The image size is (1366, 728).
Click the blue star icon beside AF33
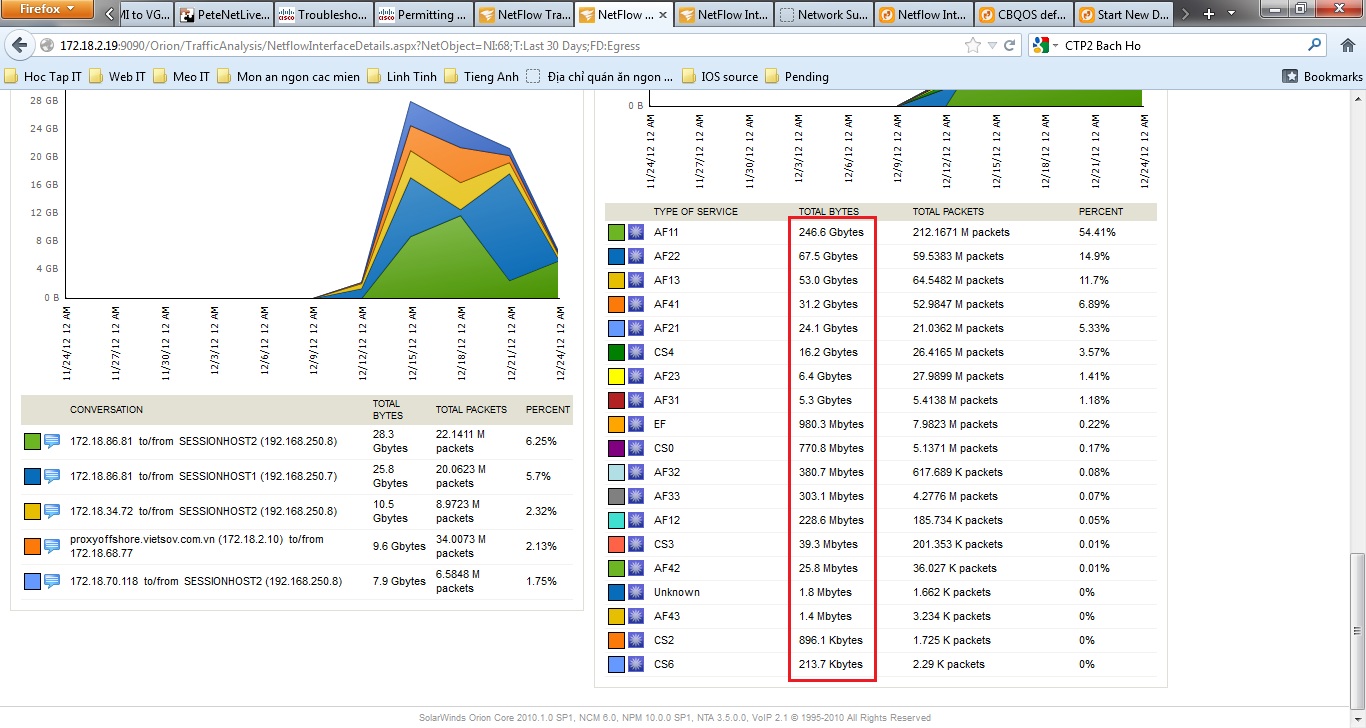click(635, 496)
